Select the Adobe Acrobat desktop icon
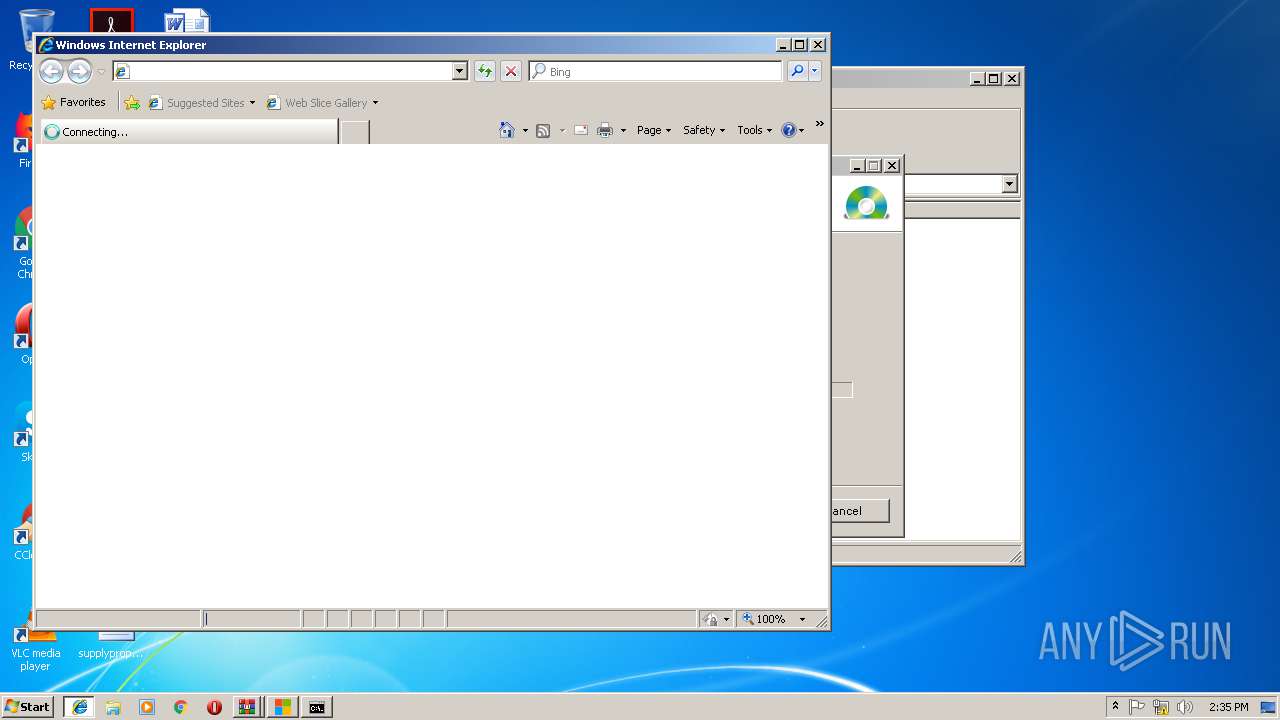 pyautogui.click(x=111, y=20)
